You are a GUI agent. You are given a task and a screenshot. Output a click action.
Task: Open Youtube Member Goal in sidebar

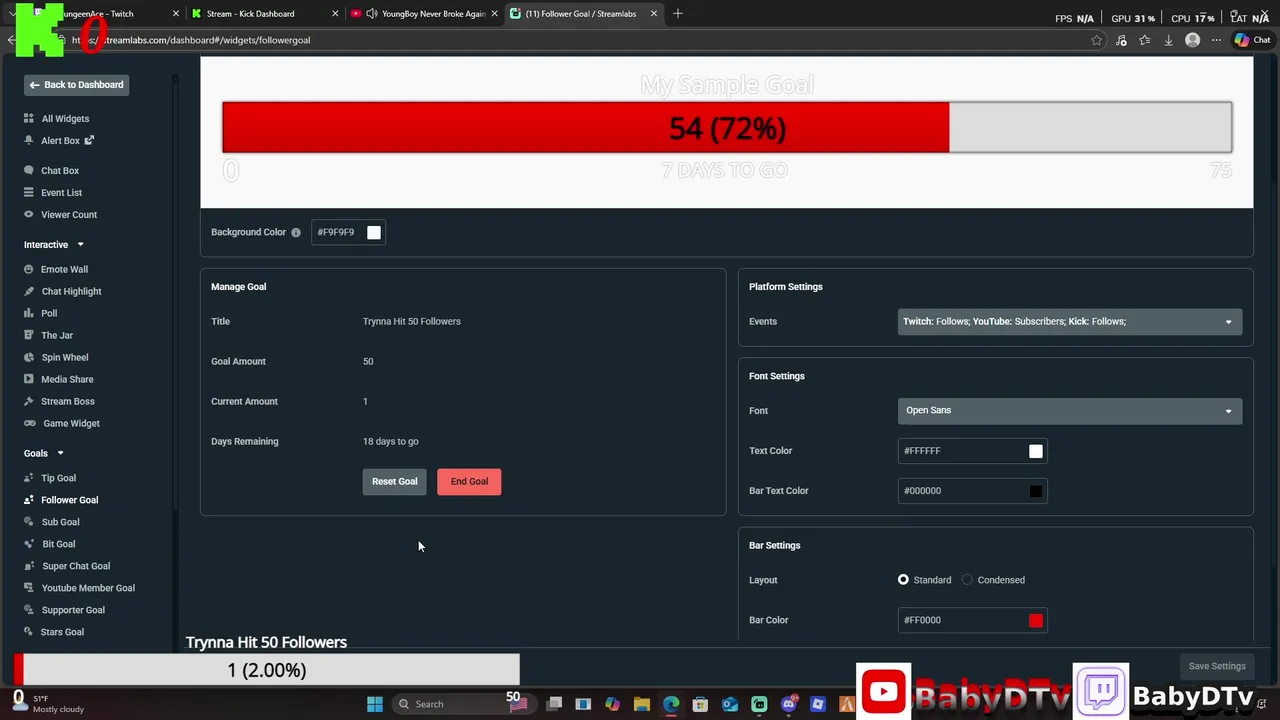pyautogui.click(x=88, y=588)
